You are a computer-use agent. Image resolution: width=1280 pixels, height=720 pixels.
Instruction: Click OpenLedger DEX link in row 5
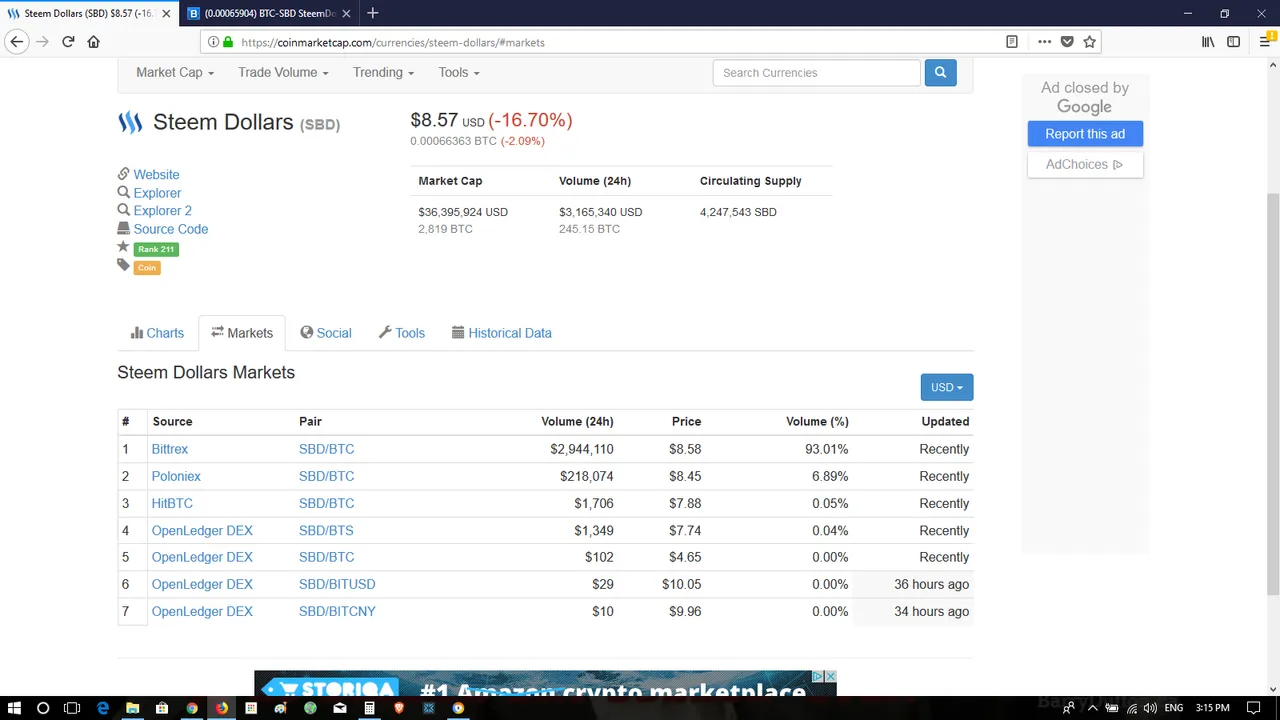[202, 557]
